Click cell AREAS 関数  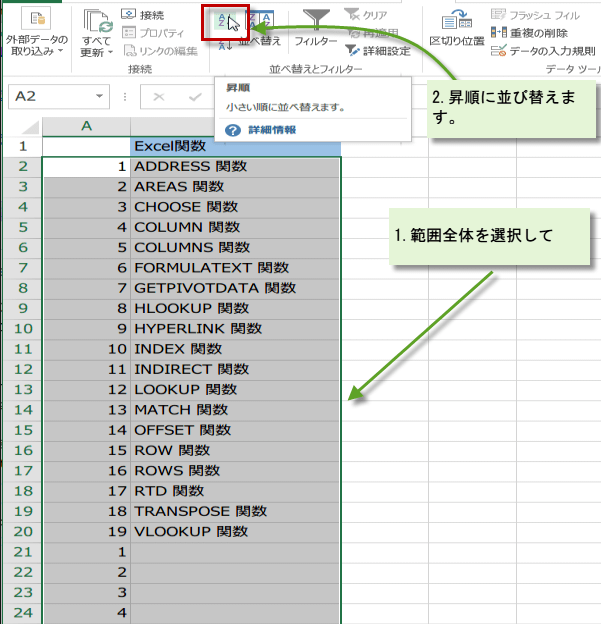pyautogui.click(x=235, y=187)
